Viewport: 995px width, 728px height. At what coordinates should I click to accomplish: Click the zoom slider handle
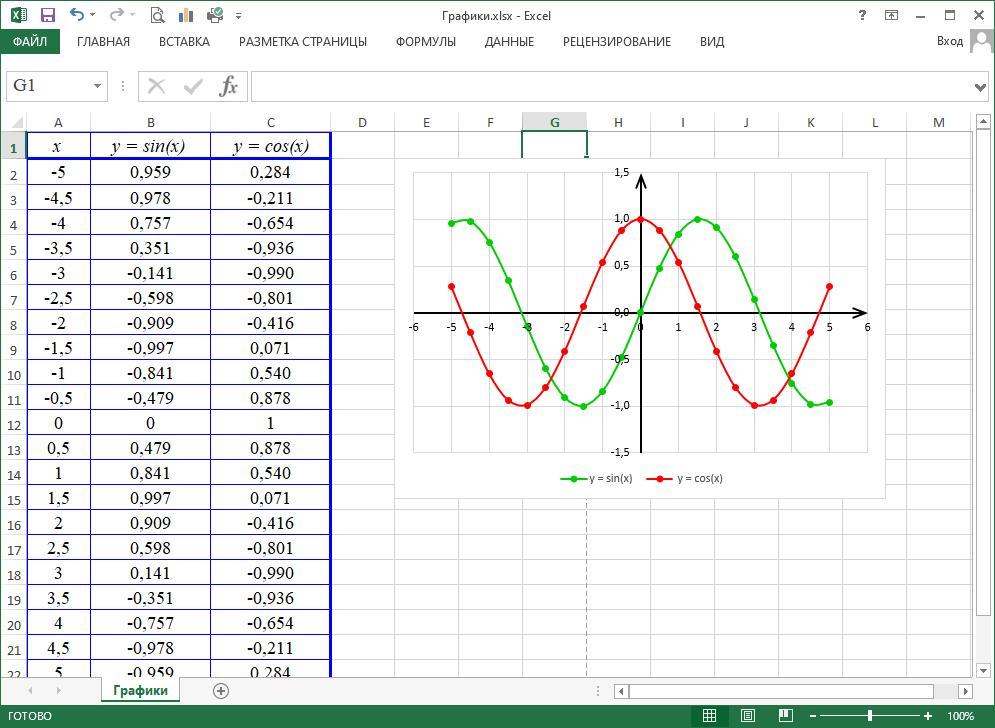tap(870, 716)
